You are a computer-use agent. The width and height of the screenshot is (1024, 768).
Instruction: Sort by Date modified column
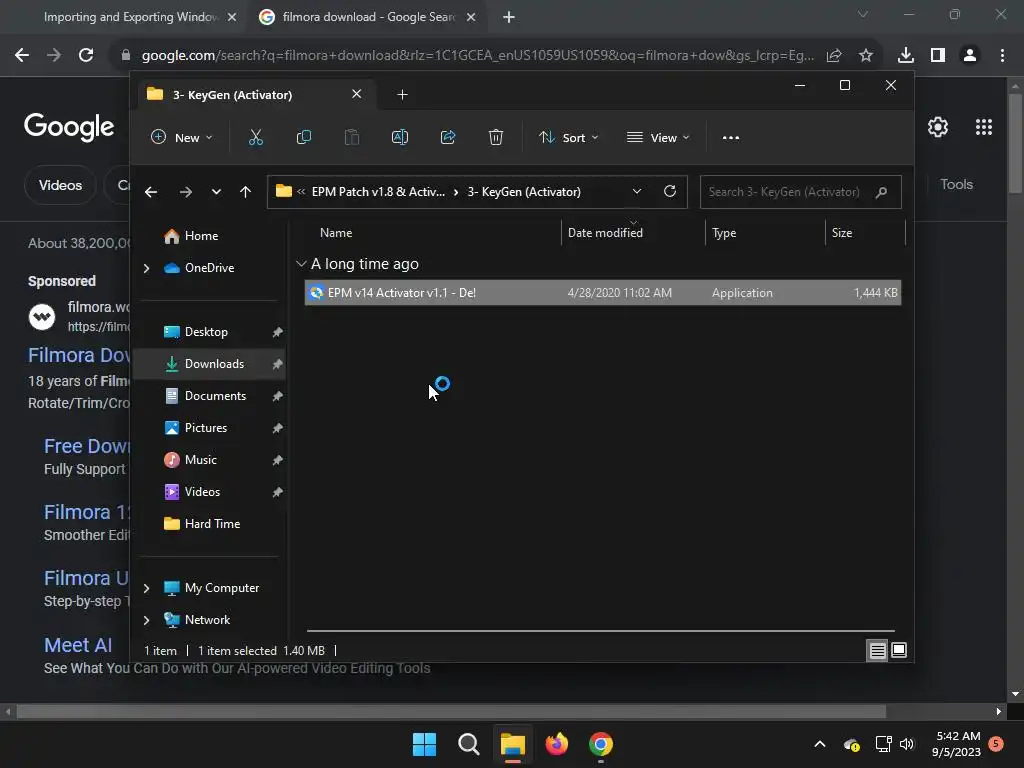tap(605, 233)
